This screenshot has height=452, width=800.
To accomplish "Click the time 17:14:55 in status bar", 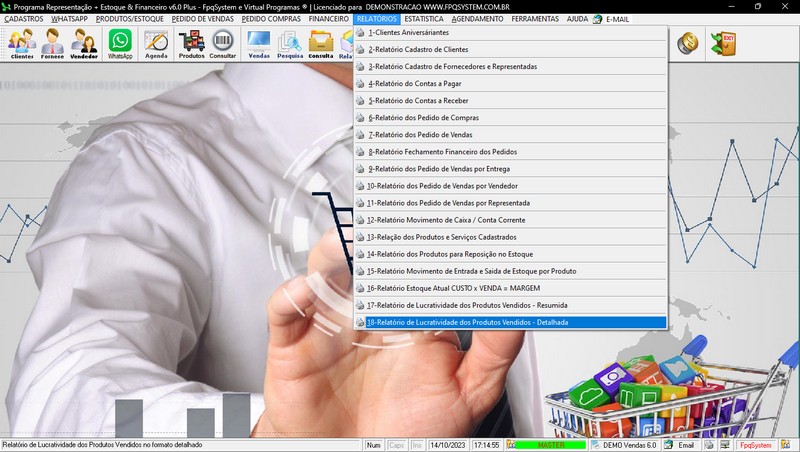I will coord(486,445).
